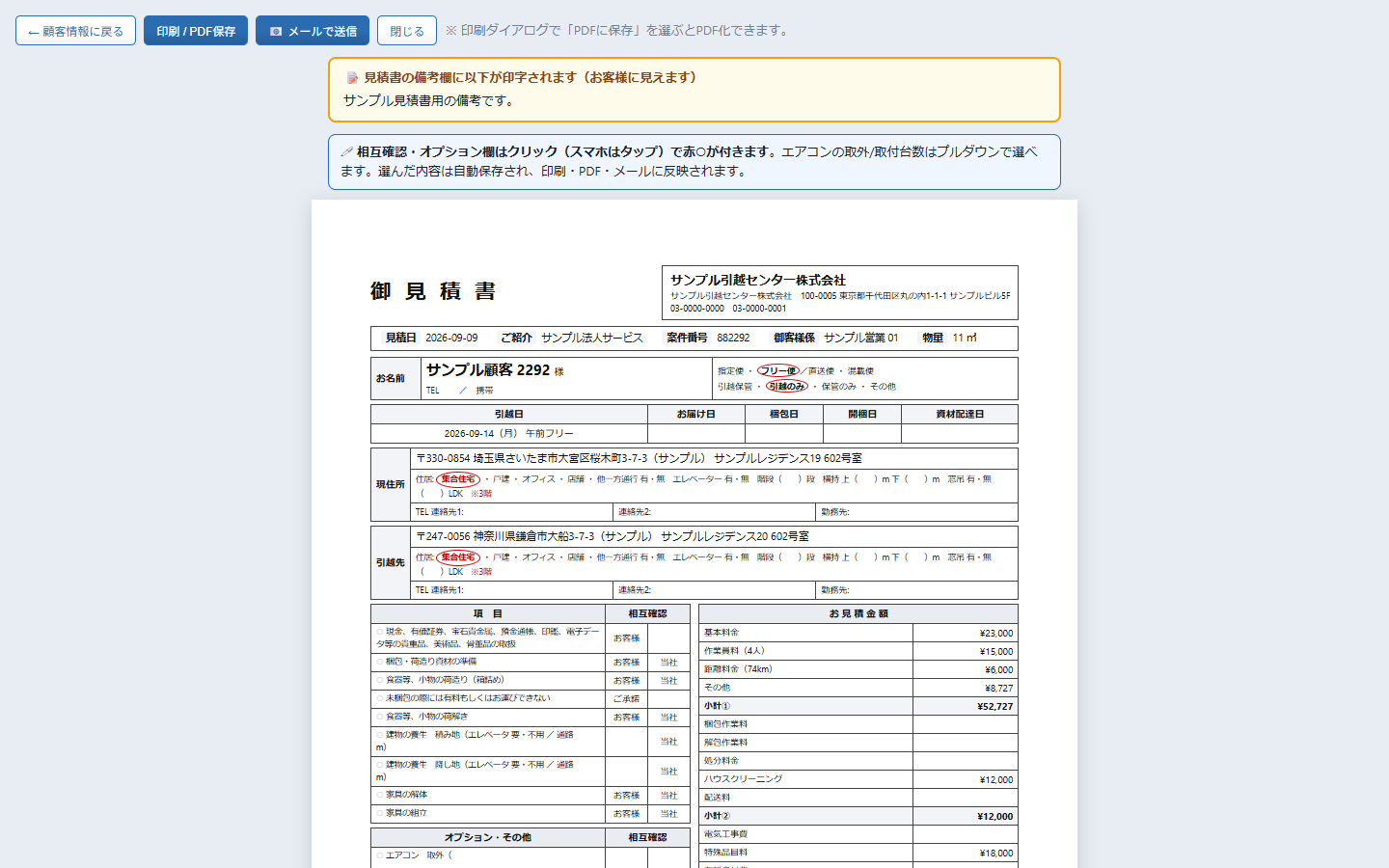The width and height of the screenshot is (1389, 868).
Task: Select 混載便 delivery option
Action: [860, 370]
